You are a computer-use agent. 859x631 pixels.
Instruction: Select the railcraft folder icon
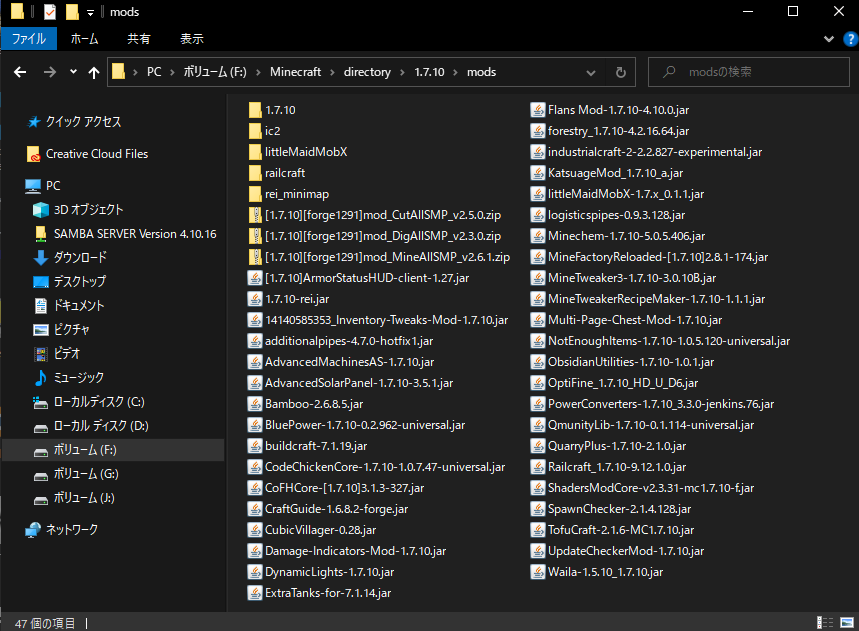255,173
